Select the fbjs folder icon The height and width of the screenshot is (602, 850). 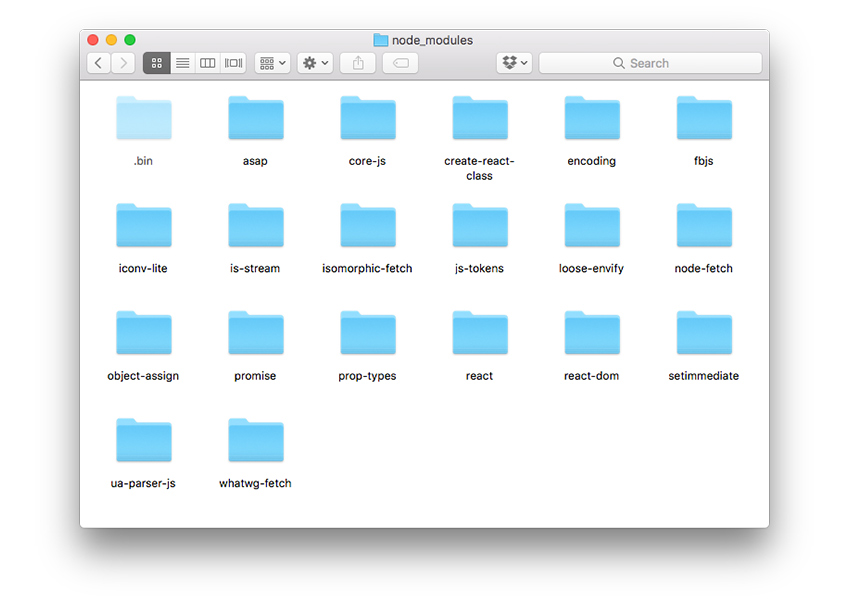tap(704, 118)
